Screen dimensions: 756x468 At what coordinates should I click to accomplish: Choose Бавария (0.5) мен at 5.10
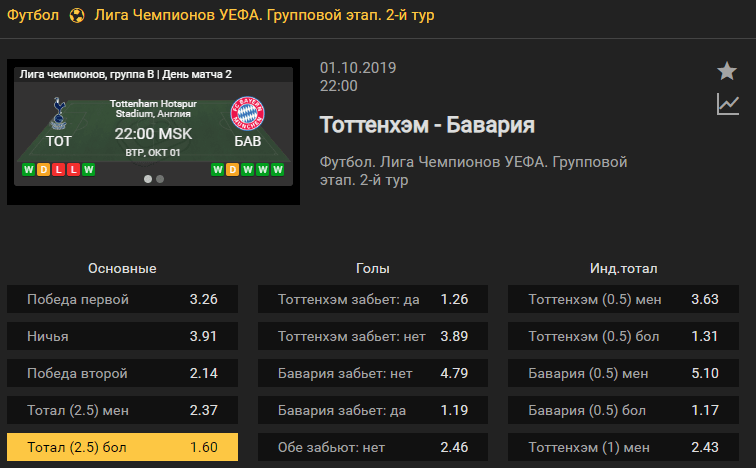[623, 373]
